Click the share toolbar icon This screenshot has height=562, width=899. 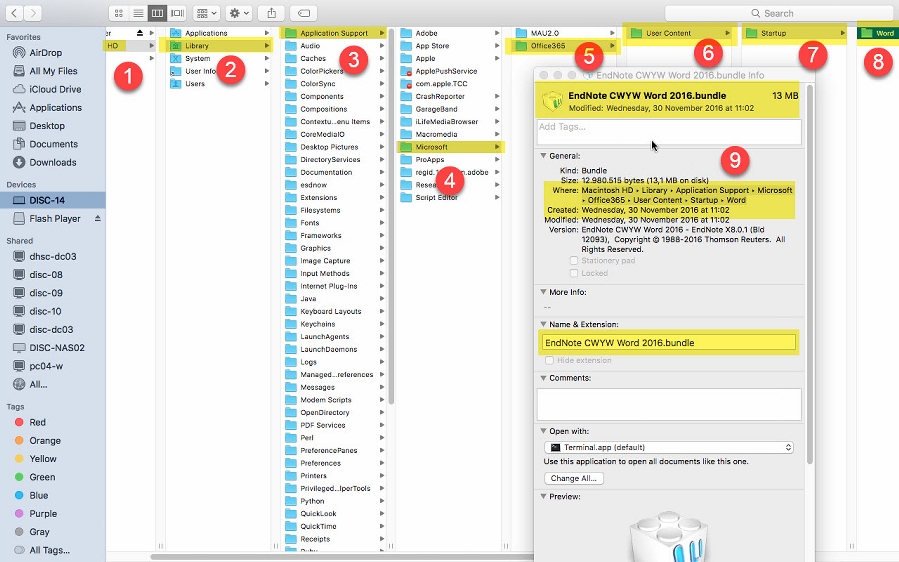tap(272, 13)
